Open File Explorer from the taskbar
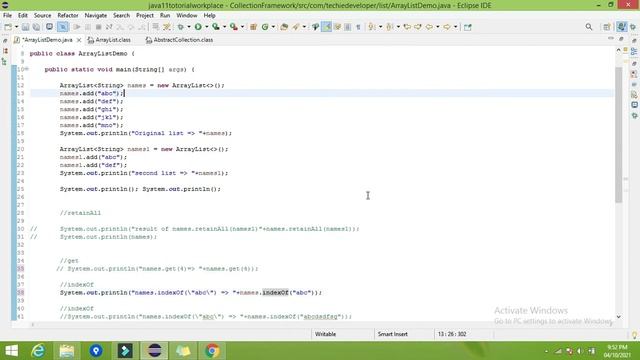This screenshot has width=640, height=360. tap(67, 351)
